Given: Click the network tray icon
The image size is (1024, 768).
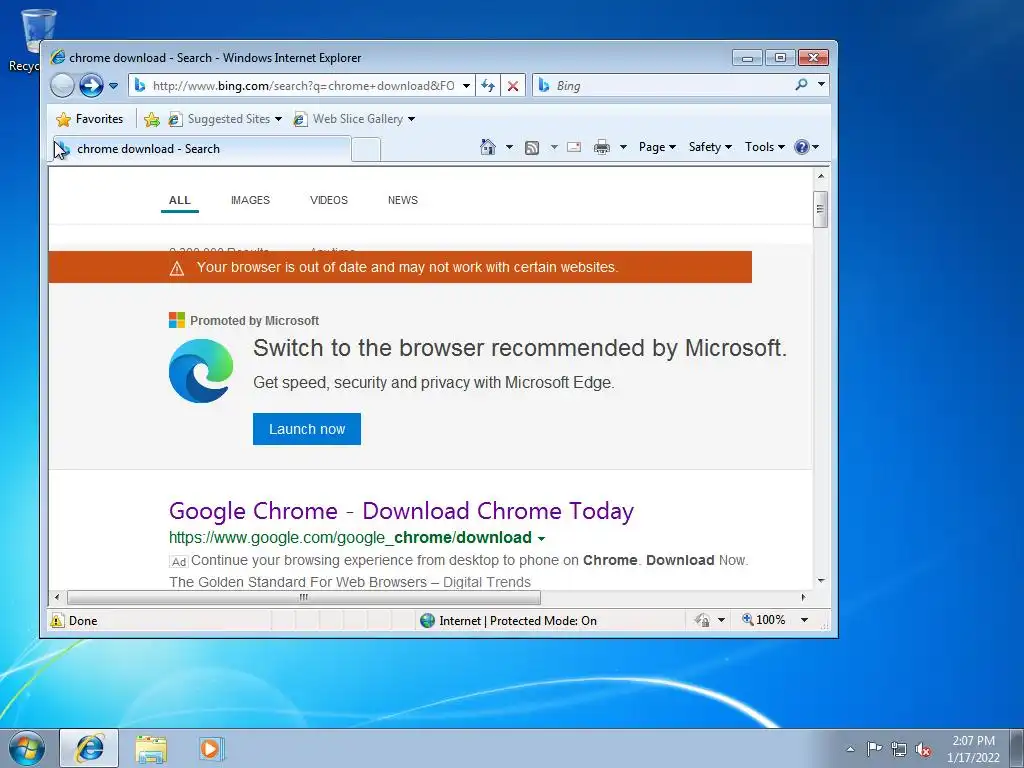Looking at the screenshot, I should tap(899, 750).
